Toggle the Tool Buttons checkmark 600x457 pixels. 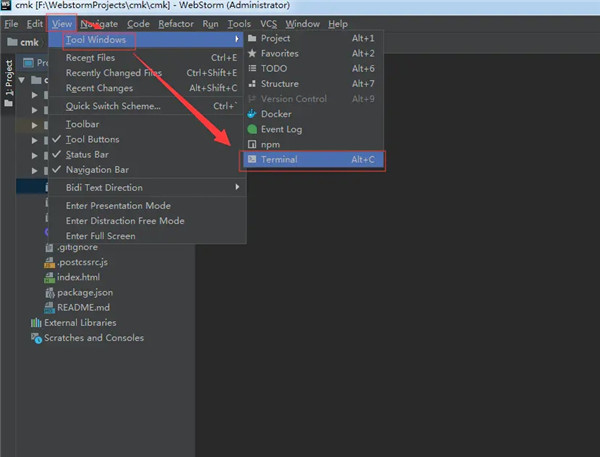click(x=57, y=139)
